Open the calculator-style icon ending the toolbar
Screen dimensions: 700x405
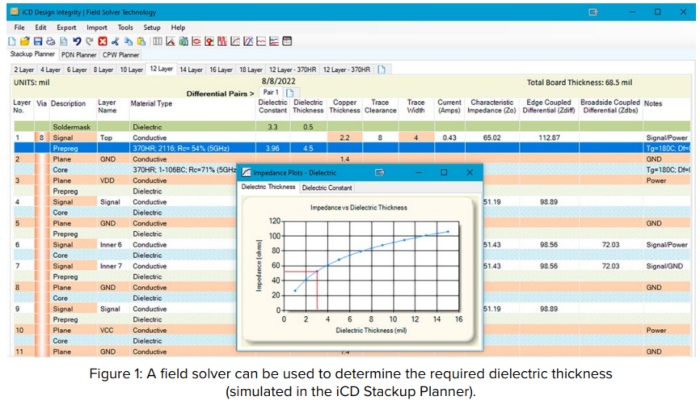287,42
